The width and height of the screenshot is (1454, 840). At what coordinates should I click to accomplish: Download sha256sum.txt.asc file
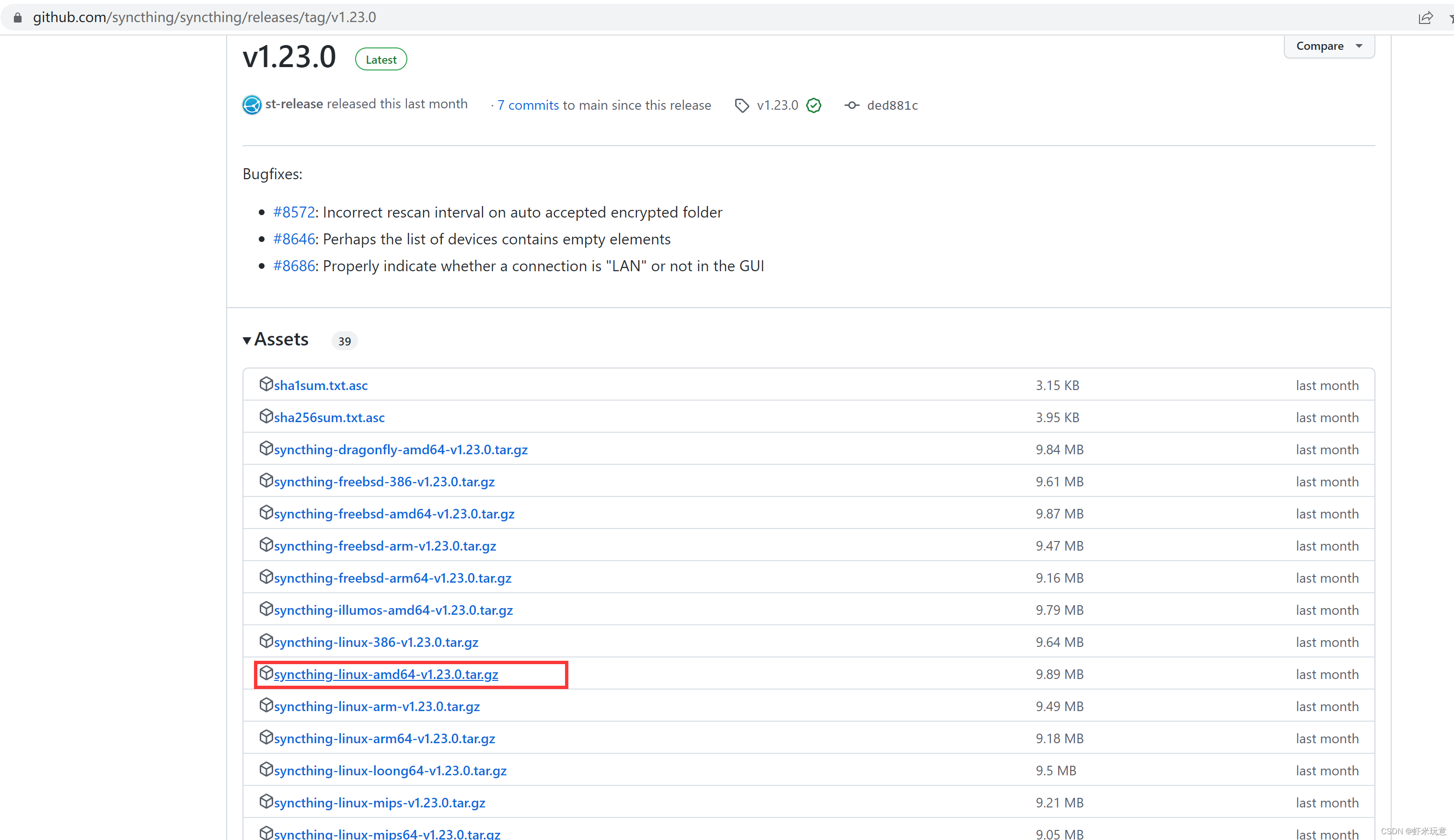[329, 418]
